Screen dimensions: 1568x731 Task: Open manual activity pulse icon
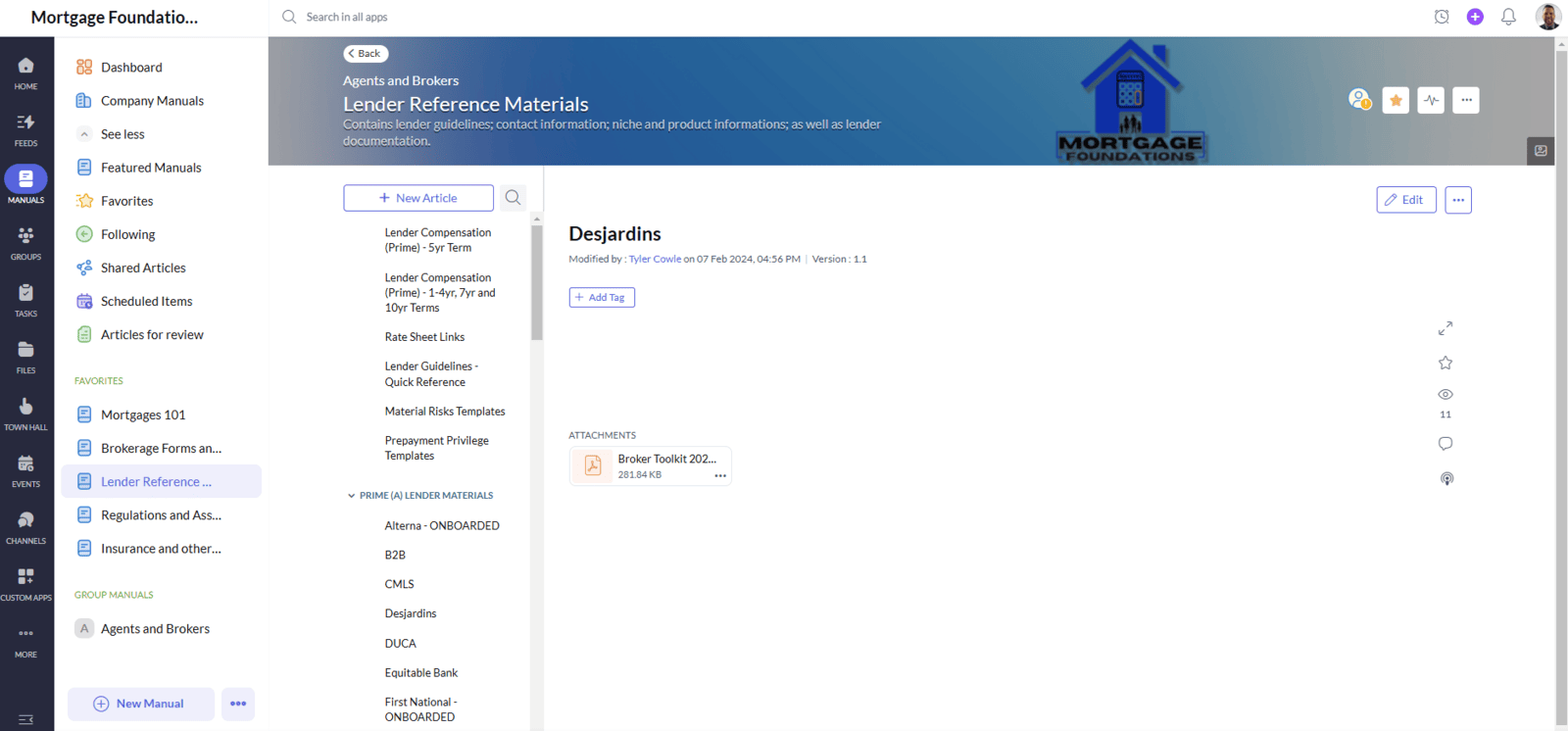coord(1431,100)
